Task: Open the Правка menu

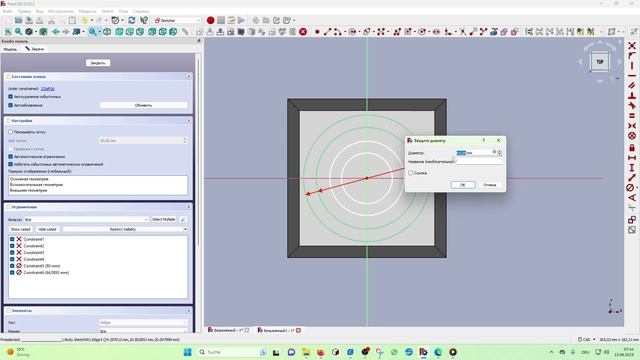Action: [x=24, y=11]
